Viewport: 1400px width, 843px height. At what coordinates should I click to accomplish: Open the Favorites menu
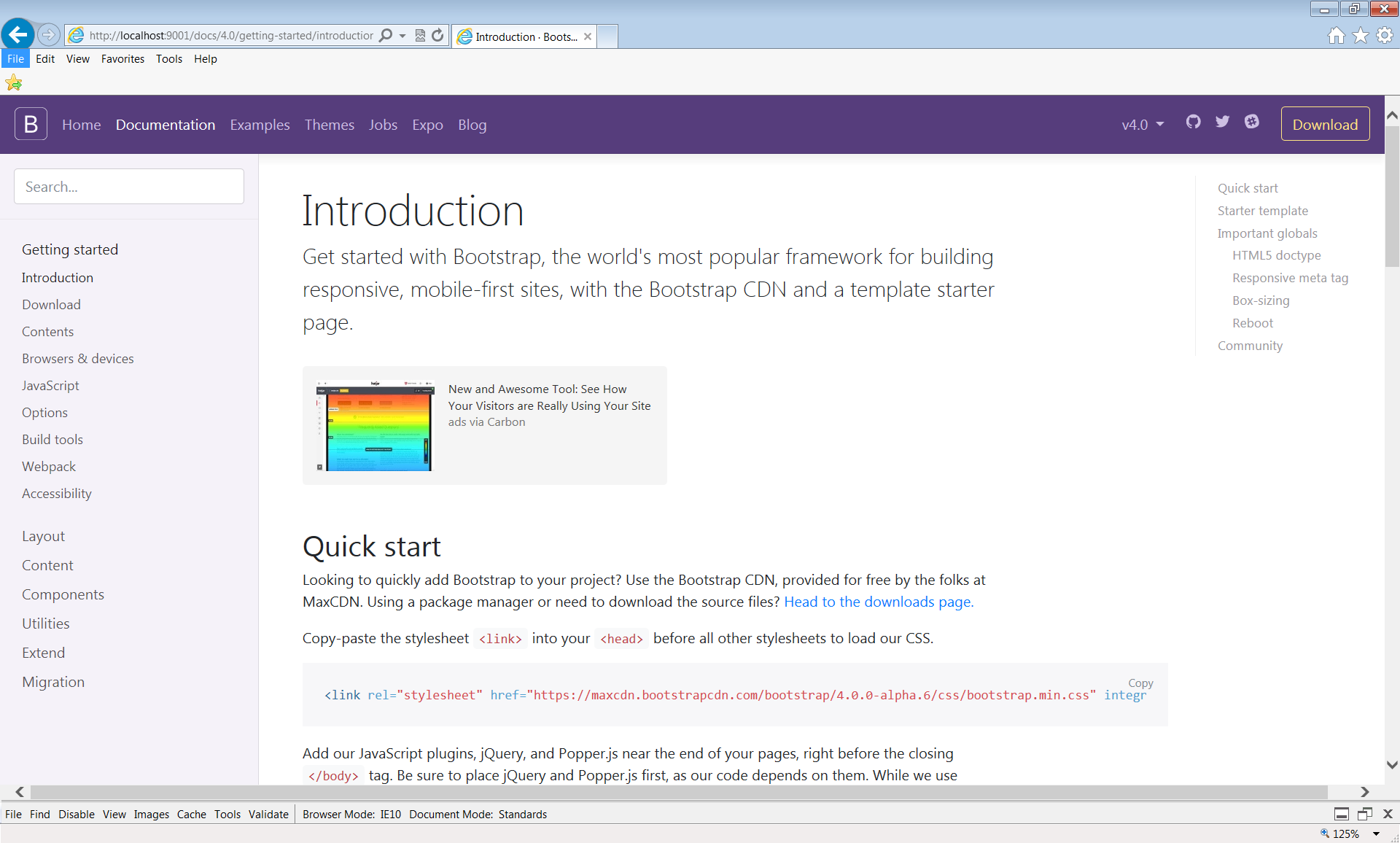click(x=122, y=59)
